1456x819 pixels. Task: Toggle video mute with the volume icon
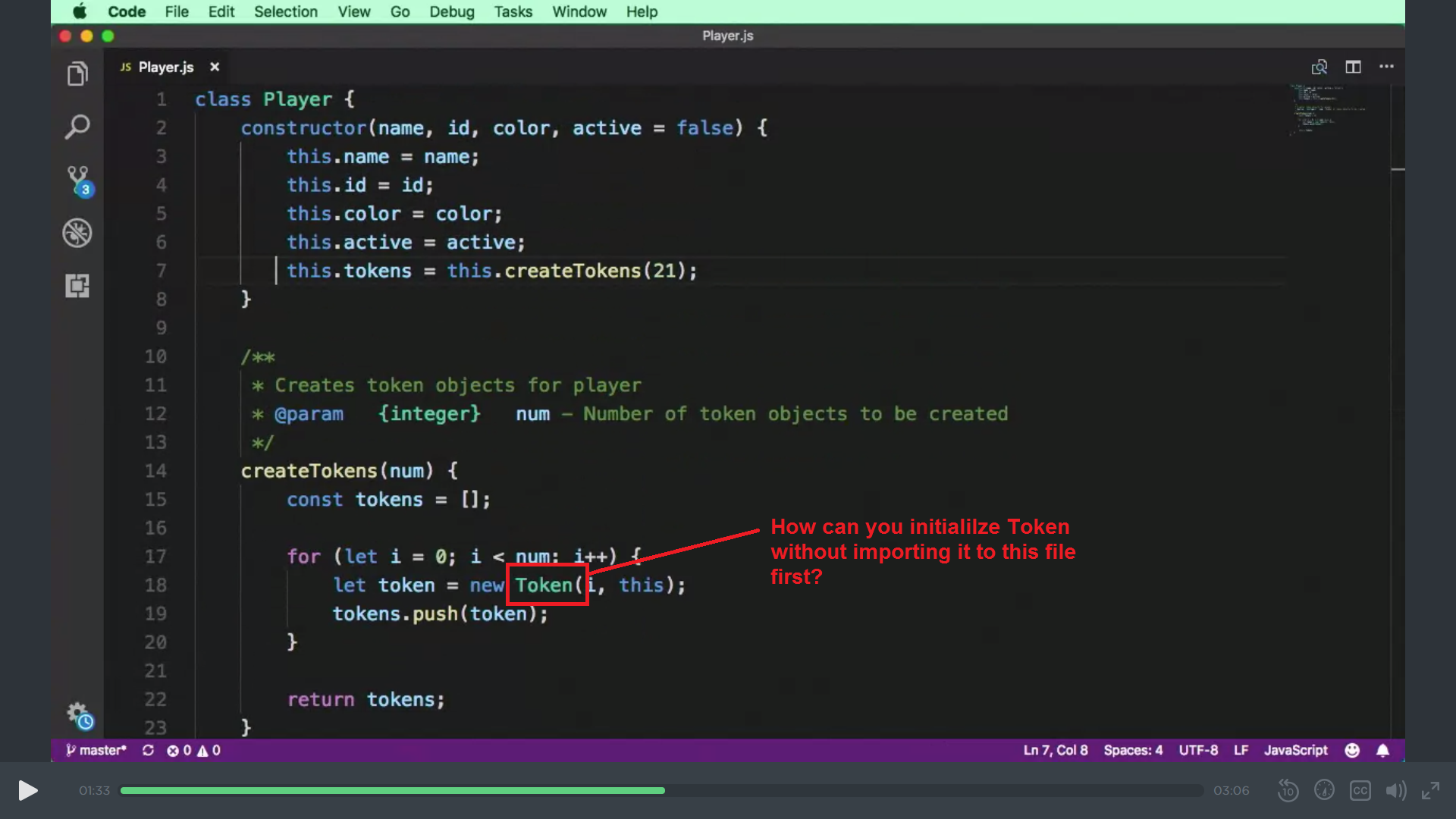click(1395, 790)
